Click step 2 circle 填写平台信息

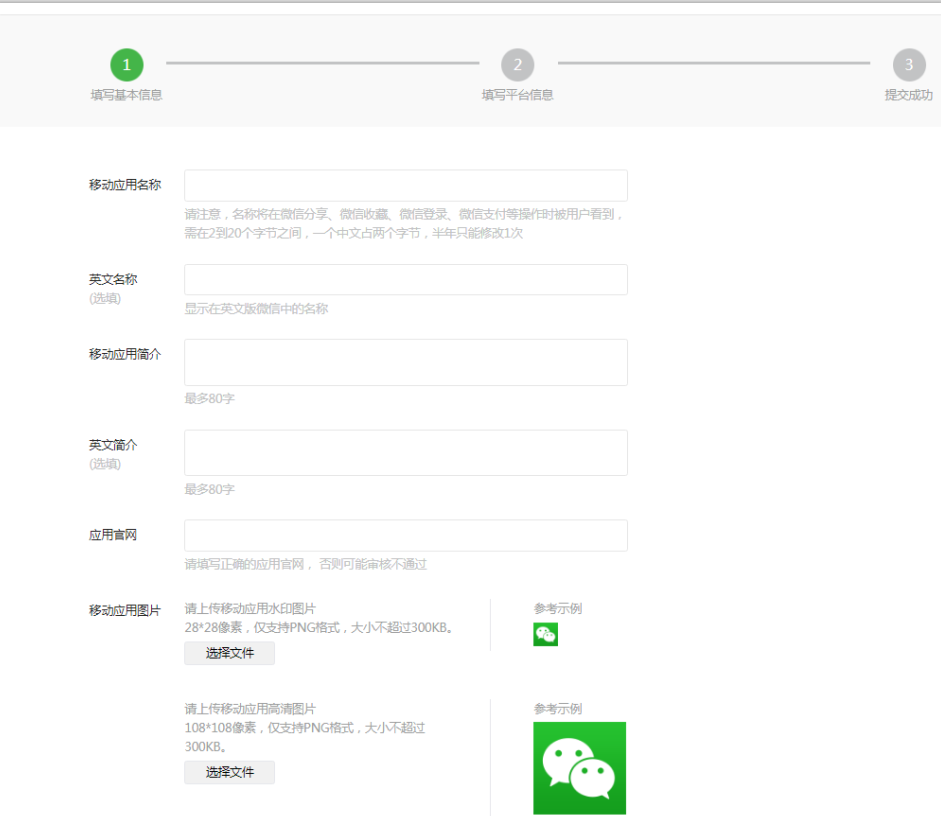[517, 65]
